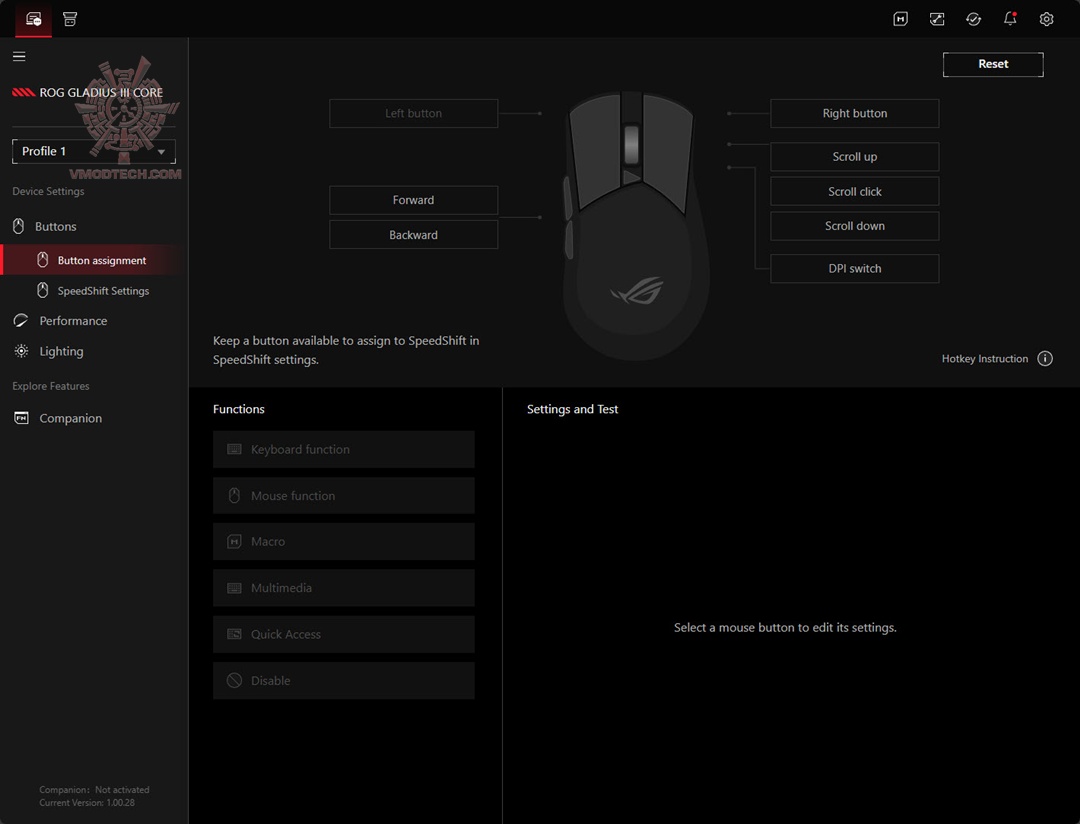Open the update center icon
This screenshot has width=1080, height=824.
(x=973, y=19)
